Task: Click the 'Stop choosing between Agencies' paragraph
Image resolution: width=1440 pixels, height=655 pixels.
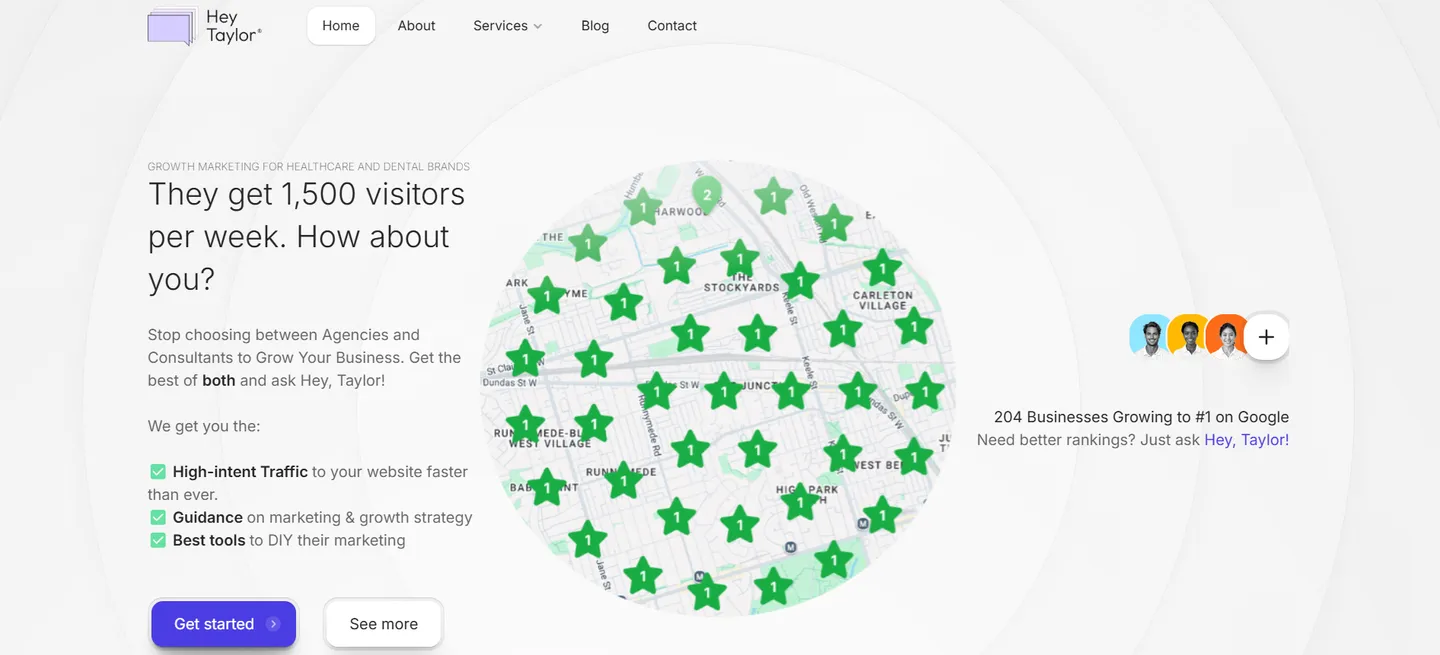Action: (x=305, y=358)
